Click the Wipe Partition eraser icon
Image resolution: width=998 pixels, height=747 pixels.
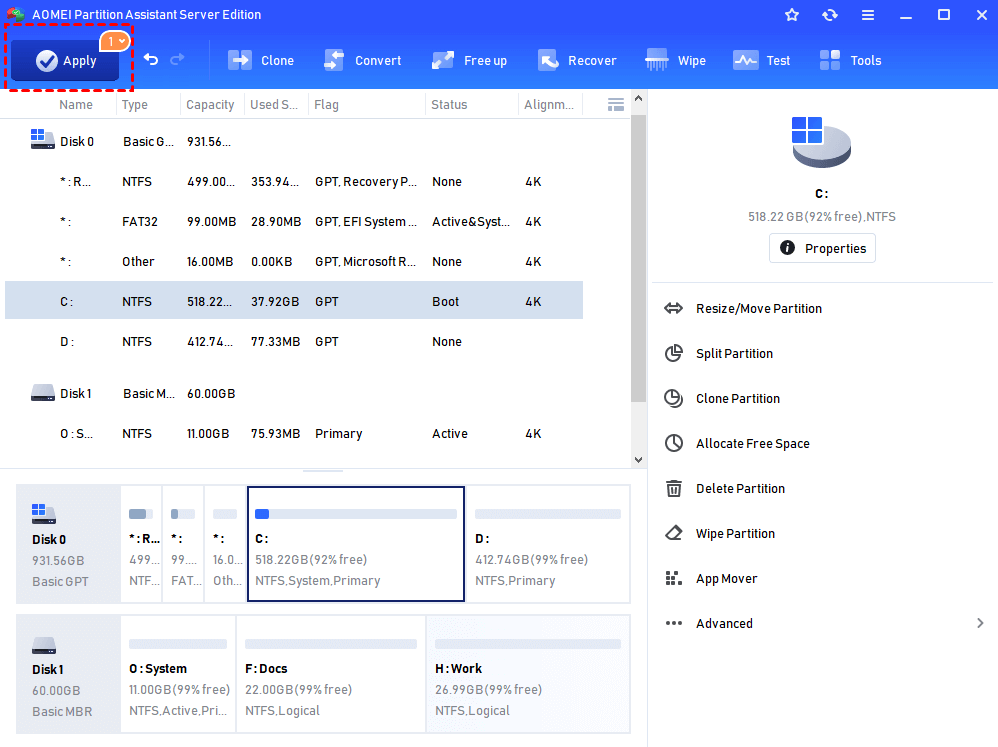[673, 533]
